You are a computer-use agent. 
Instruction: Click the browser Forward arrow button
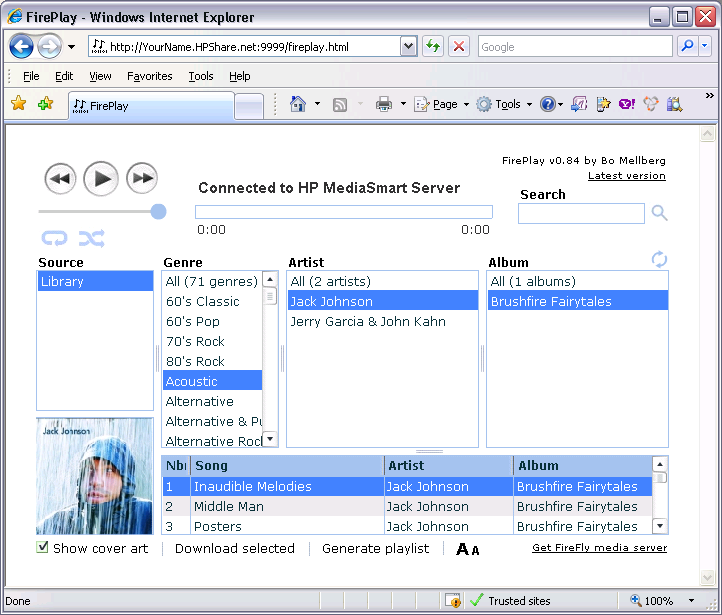point(49,46)
